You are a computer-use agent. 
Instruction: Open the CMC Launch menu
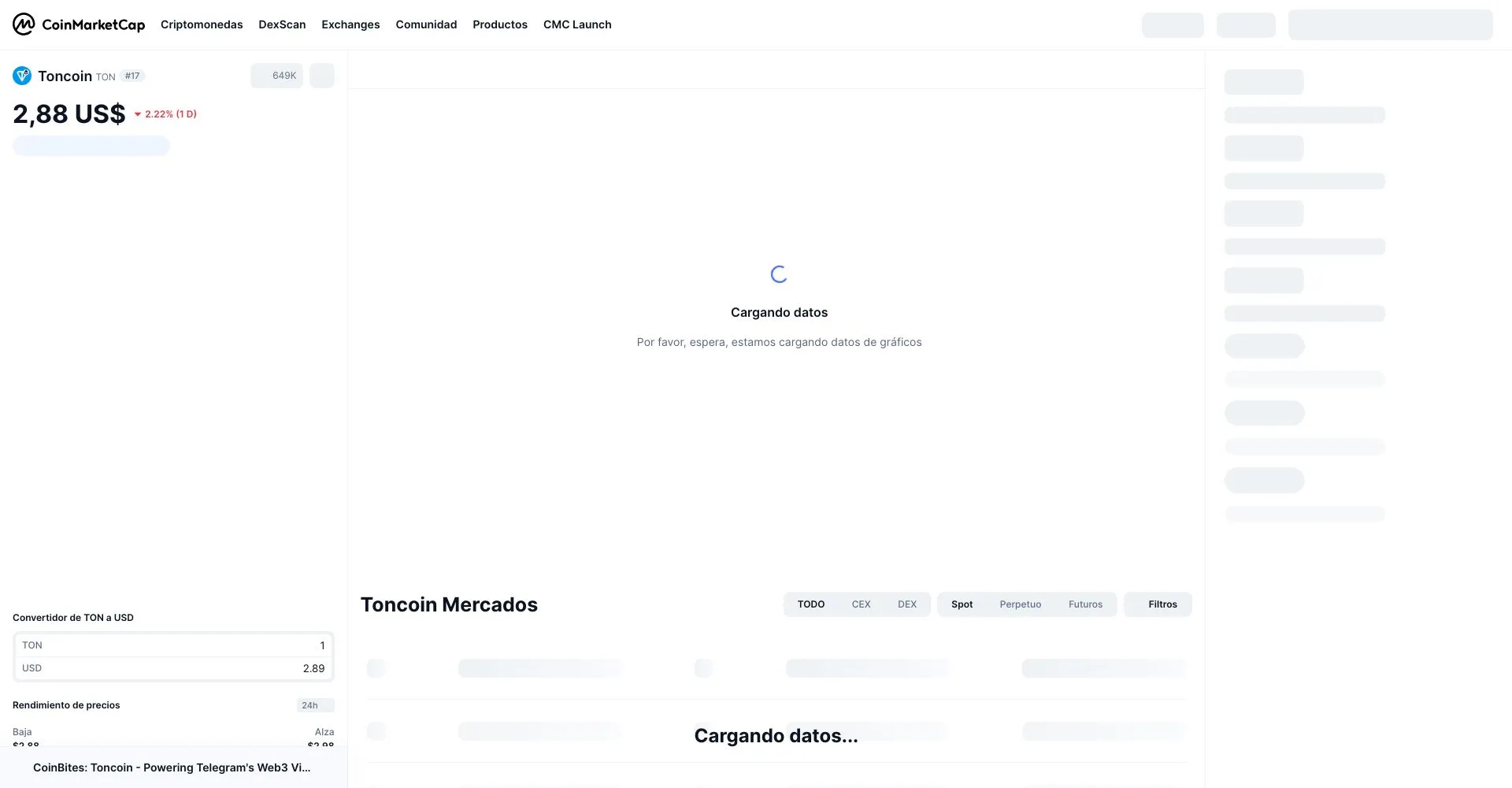pyautogui.click(x=577, y=24)
